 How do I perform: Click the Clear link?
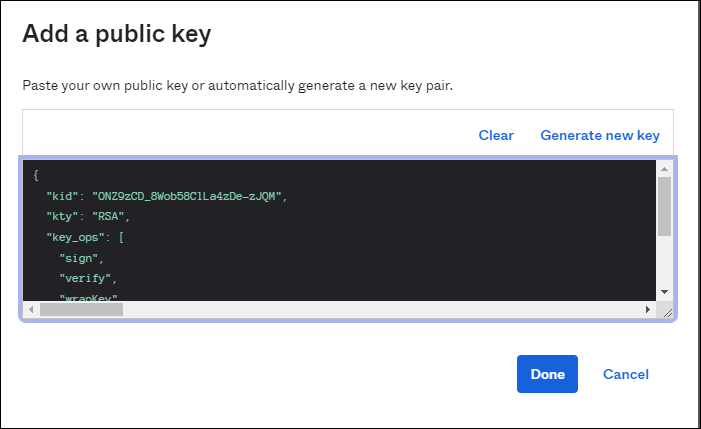tap(495, 135)
